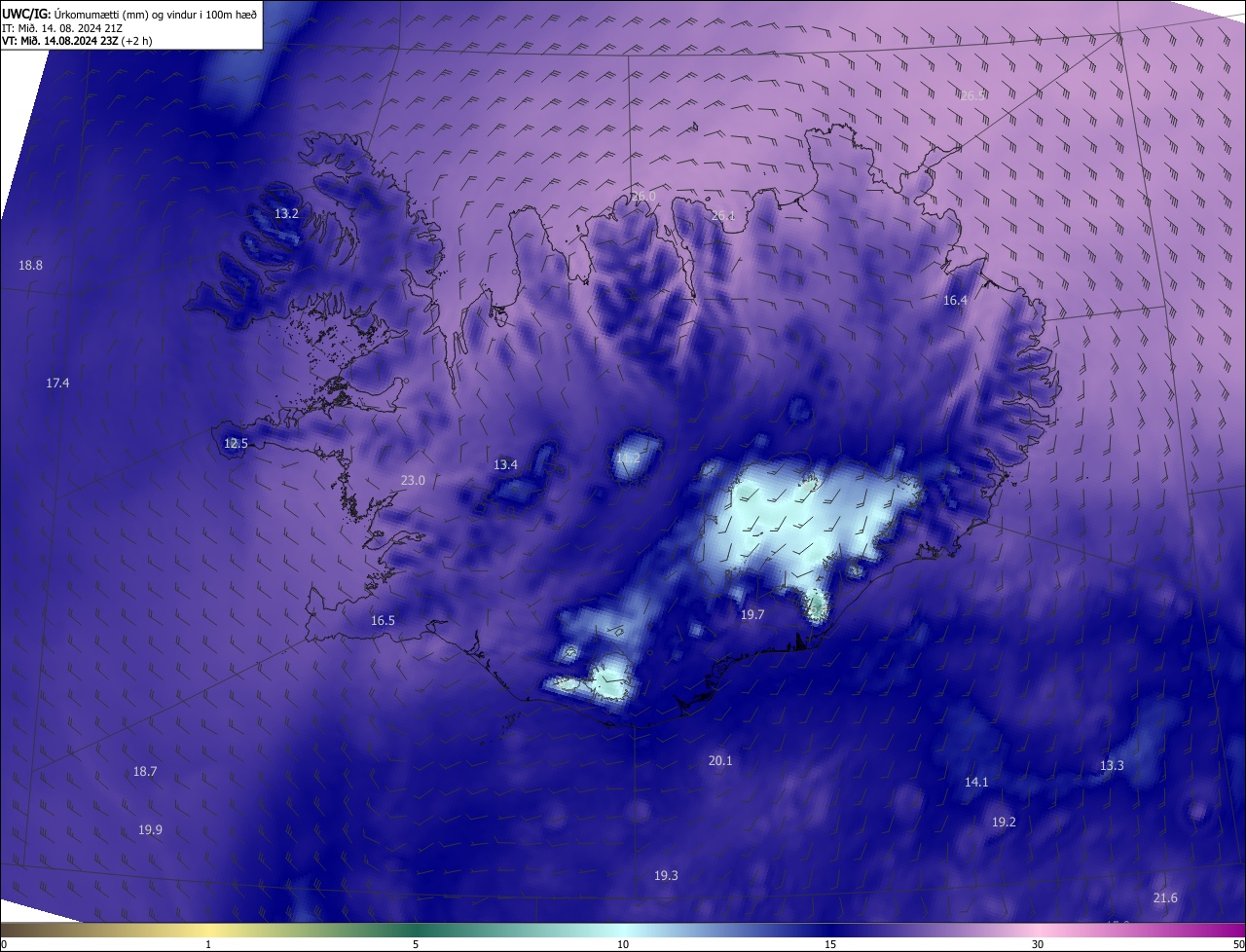Click the 26.0 value label

643,196
